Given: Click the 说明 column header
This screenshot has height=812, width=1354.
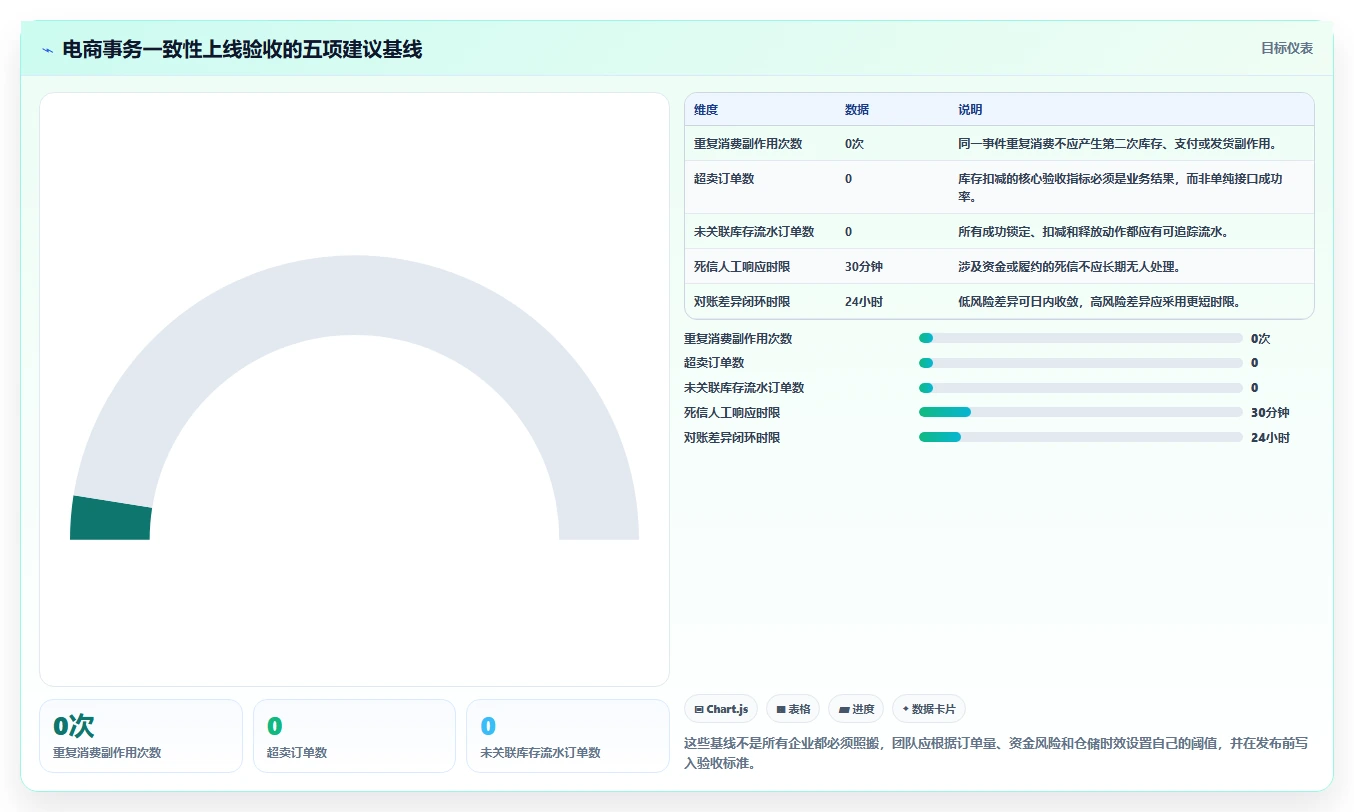Looking at the screenshot, I should click(970, 110).
